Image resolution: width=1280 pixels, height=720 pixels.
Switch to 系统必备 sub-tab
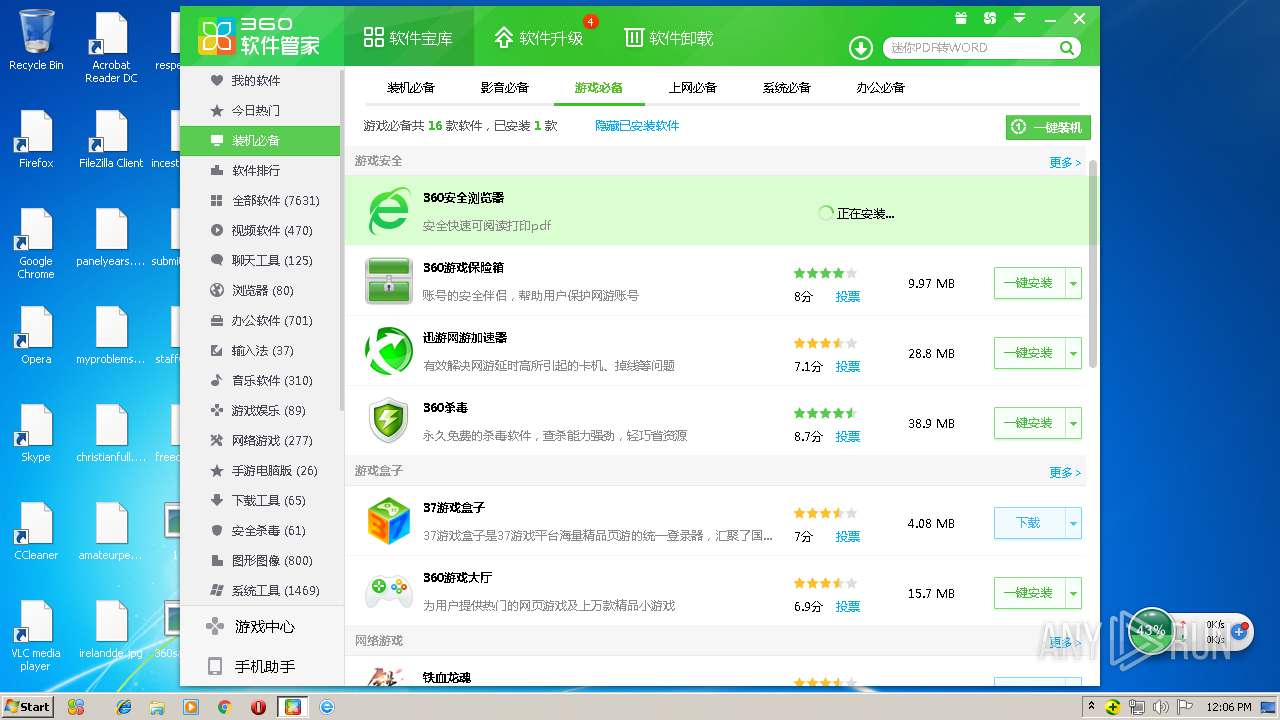[787, 87]
